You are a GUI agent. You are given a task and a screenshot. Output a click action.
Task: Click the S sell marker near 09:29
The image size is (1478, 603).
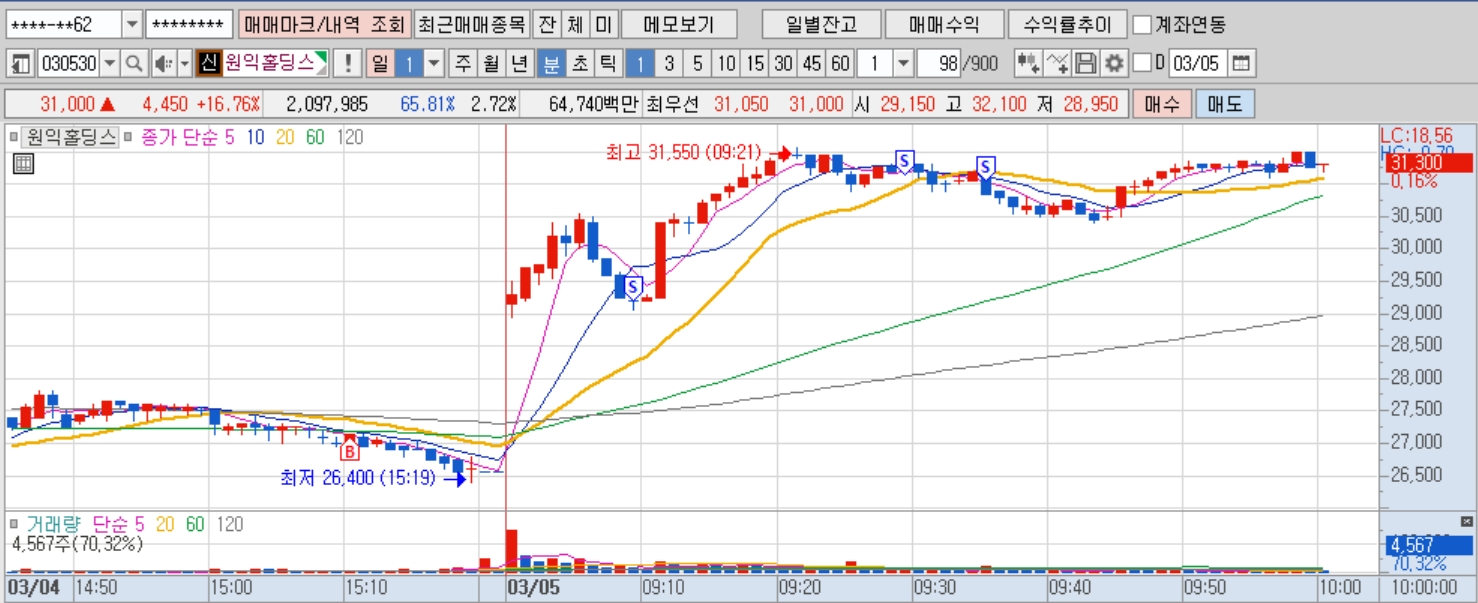pyautogui.click(x=904, y=160)
